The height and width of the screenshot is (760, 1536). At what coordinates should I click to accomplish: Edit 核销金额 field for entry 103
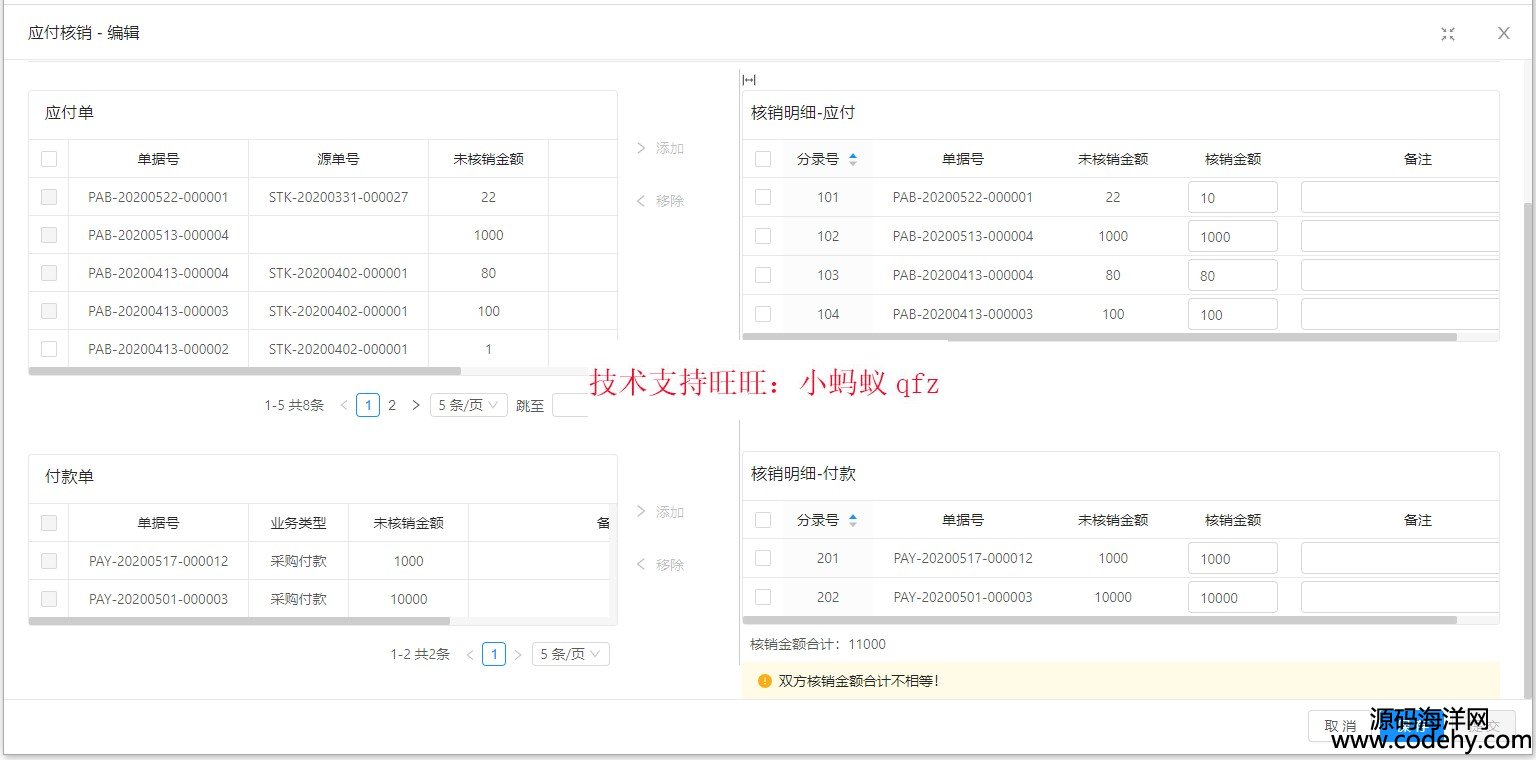1233,275
